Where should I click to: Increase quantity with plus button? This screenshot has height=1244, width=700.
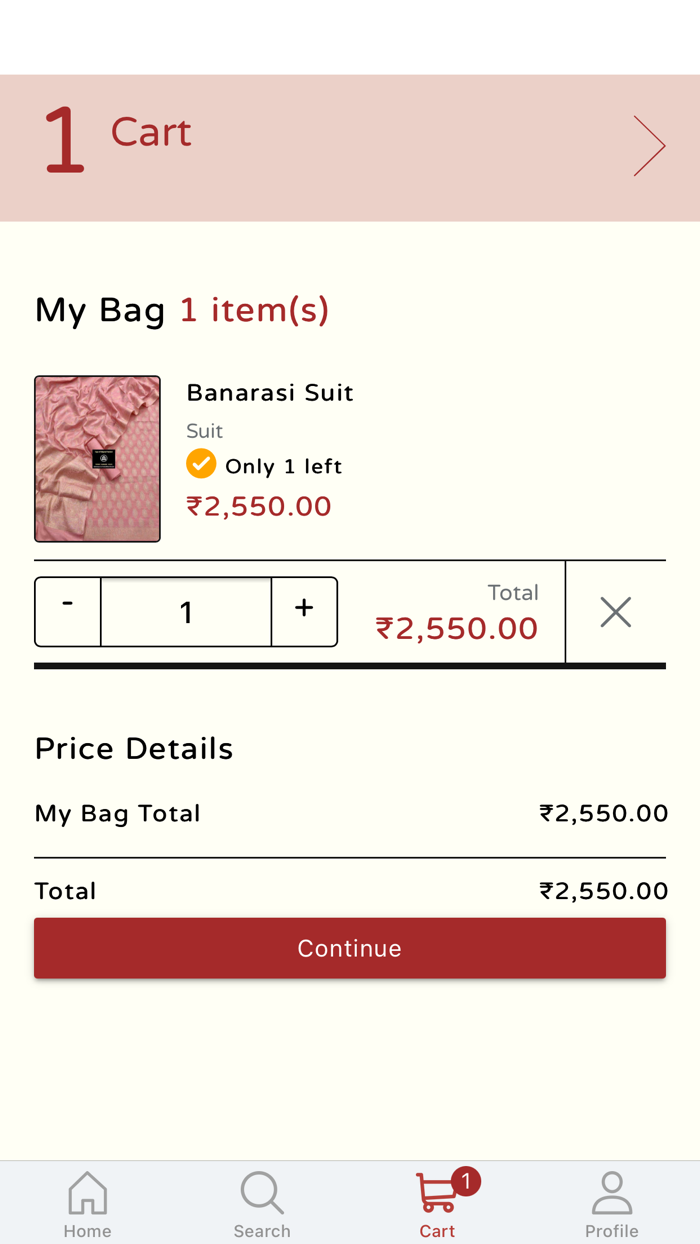click(x=304, y=611)
